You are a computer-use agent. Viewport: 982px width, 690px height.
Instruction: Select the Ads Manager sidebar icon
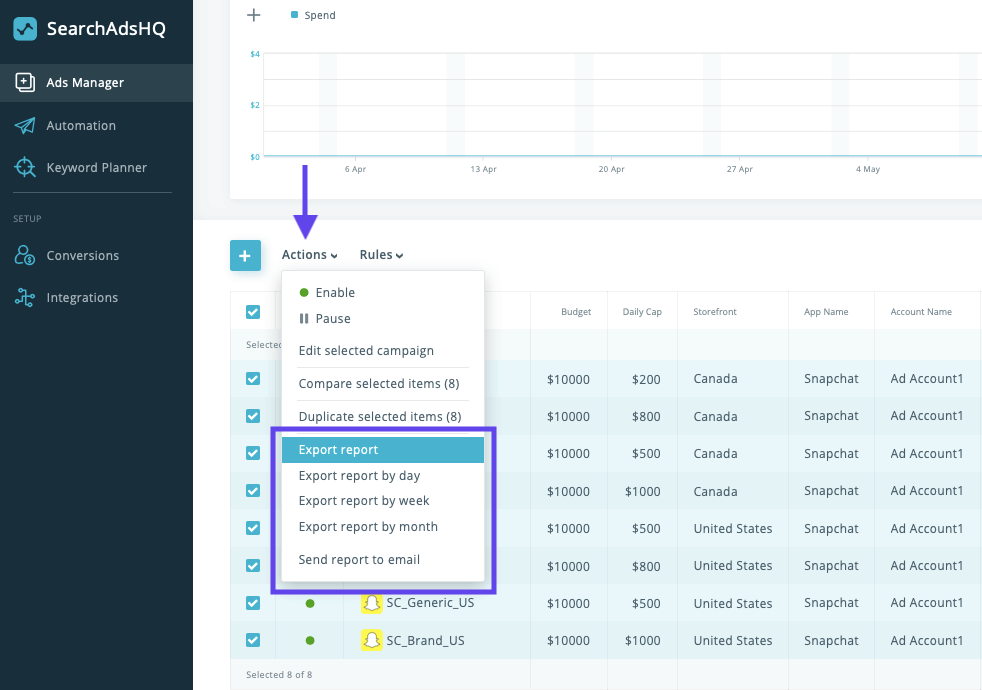(x=24, y=83)
